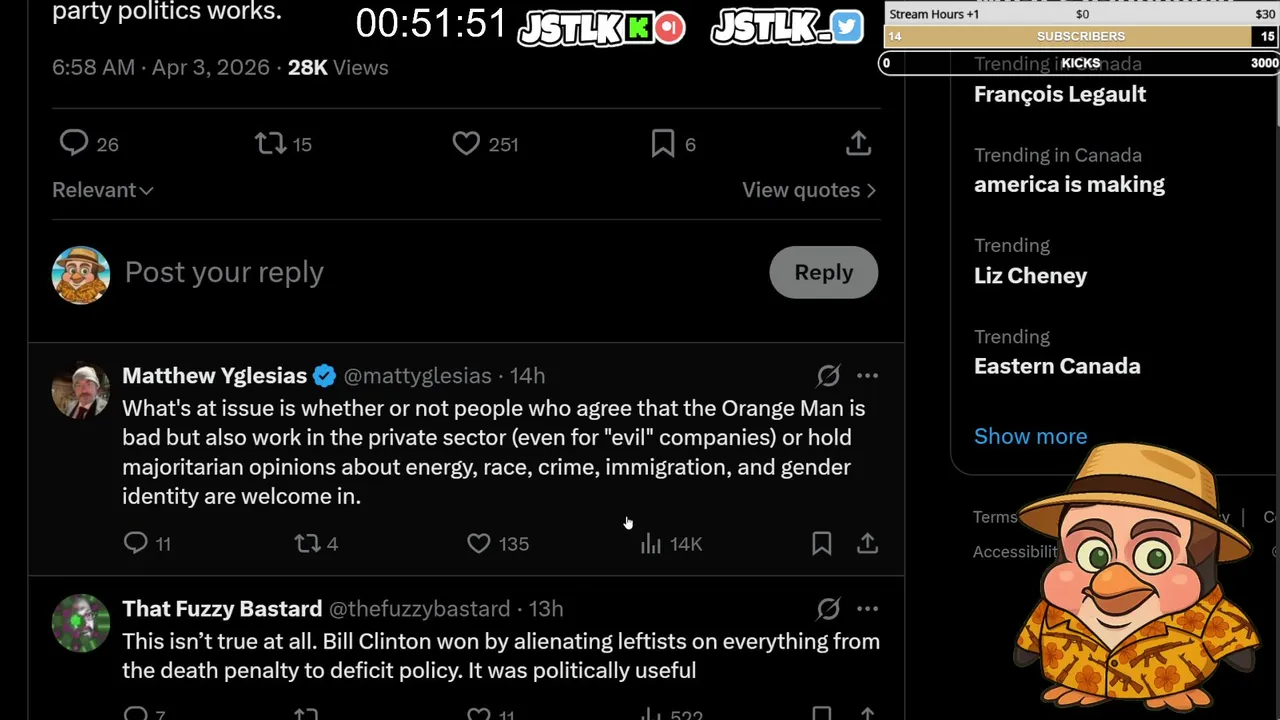The width and height of the screenshot is (1280, 720).
Task: Repost Matthew Yglesias's reply
Action: click(307, 543)
